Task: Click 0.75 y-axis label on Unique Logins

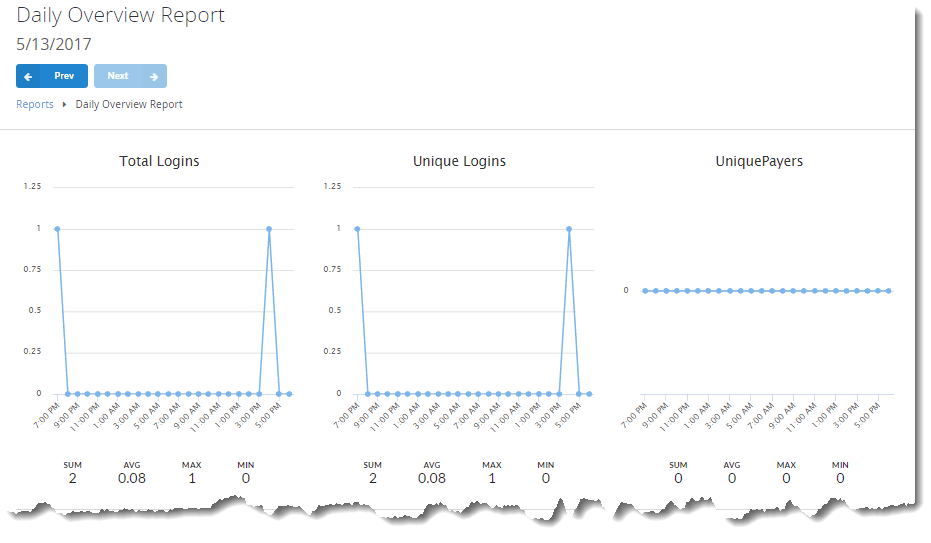Action: coord(332,269)
